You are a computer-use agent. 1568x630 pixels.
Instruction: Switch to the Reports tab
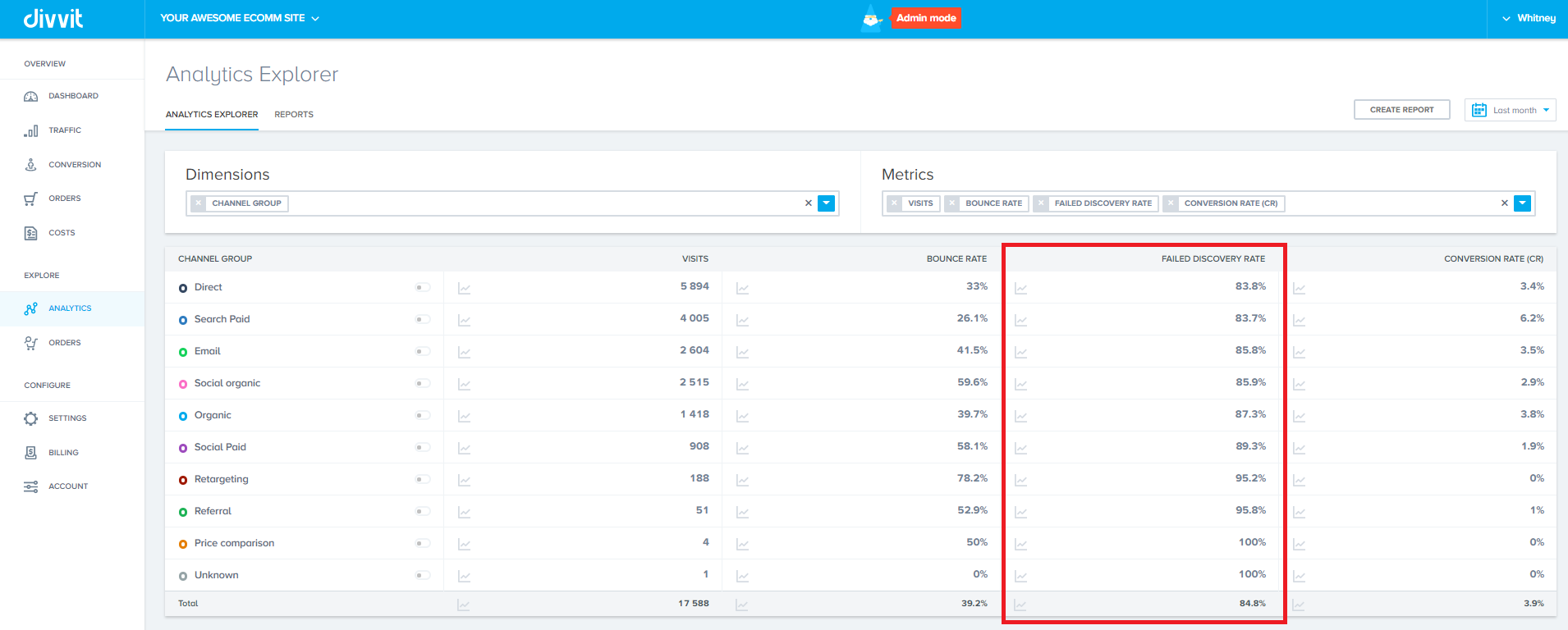(x=294, y=115)
